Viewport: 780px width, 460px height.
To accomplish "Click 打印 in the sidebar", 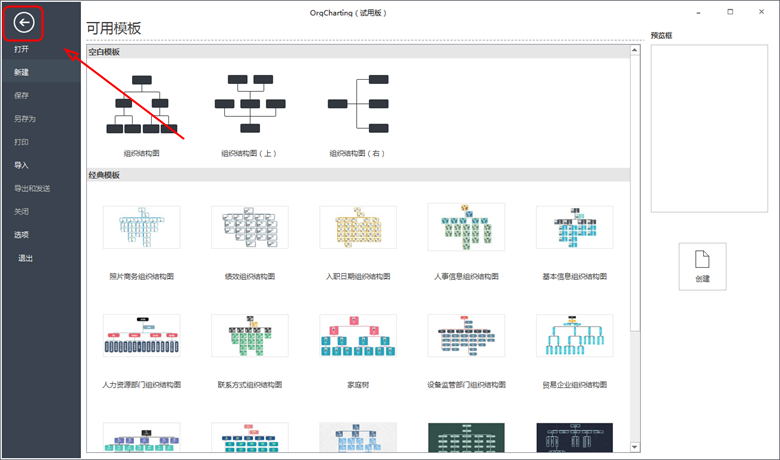I will (21, 142).
